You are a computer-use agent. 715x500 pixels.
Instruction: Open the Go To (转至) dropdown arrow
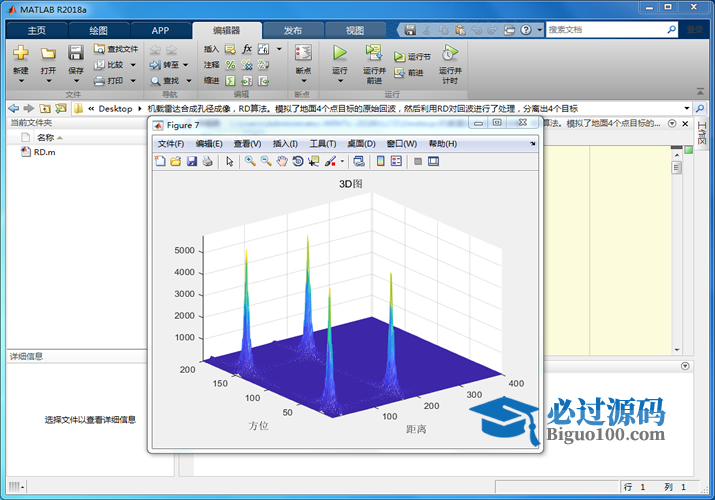186,65
